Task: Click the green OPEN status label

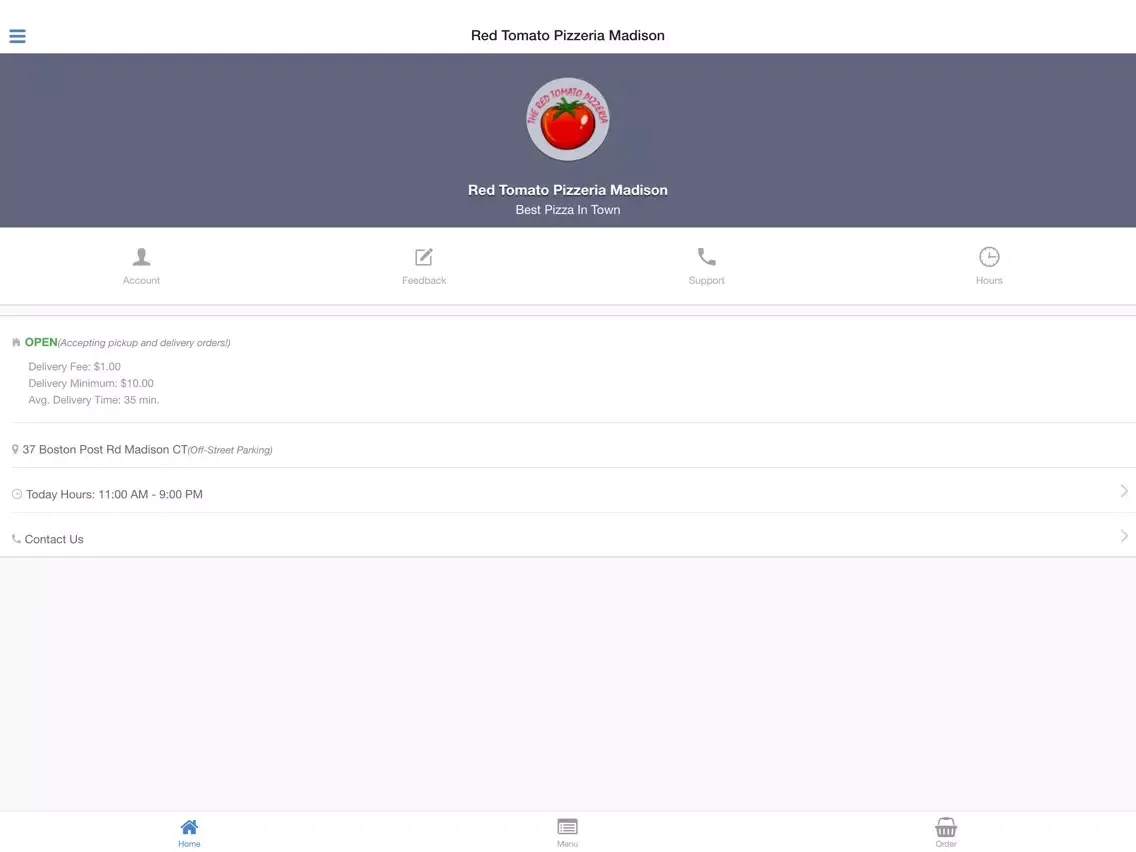Action: point(41,342)
